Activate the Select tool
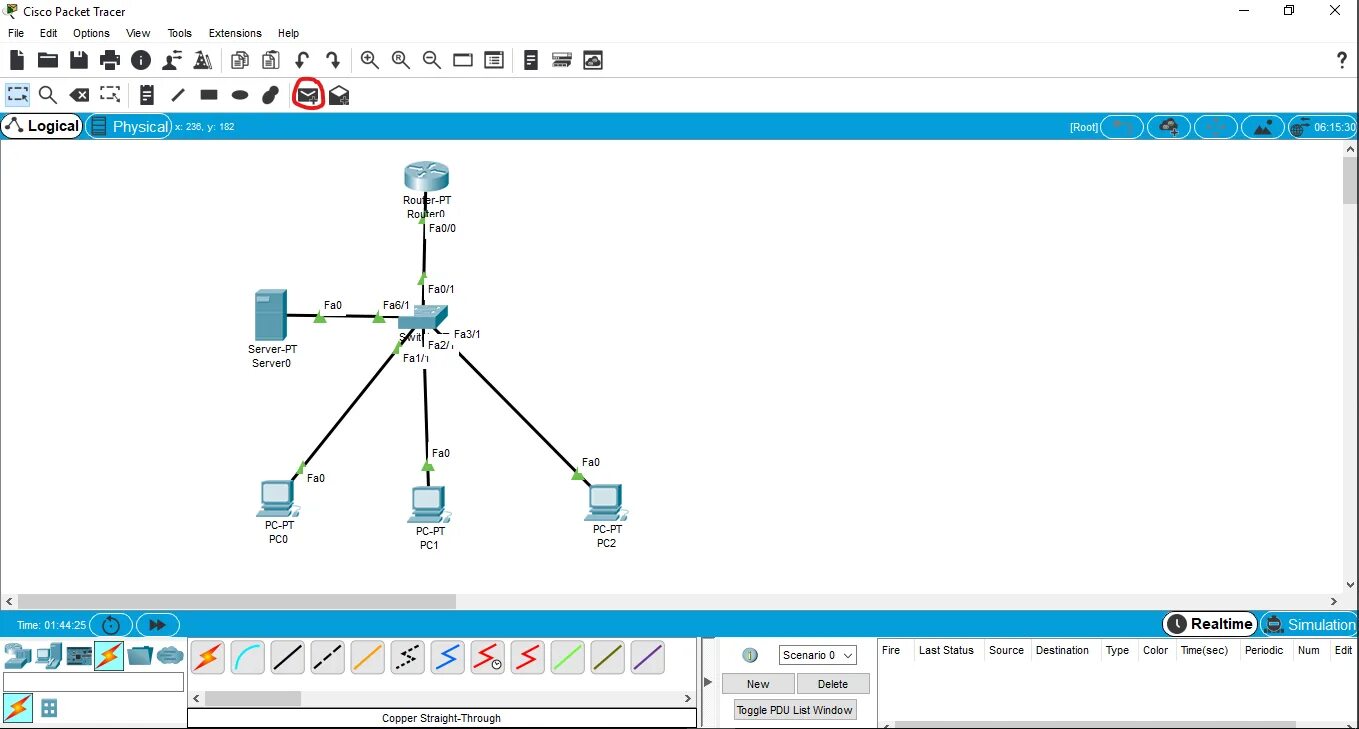Viewport: 1359px width, 729px height. (17, 95)
